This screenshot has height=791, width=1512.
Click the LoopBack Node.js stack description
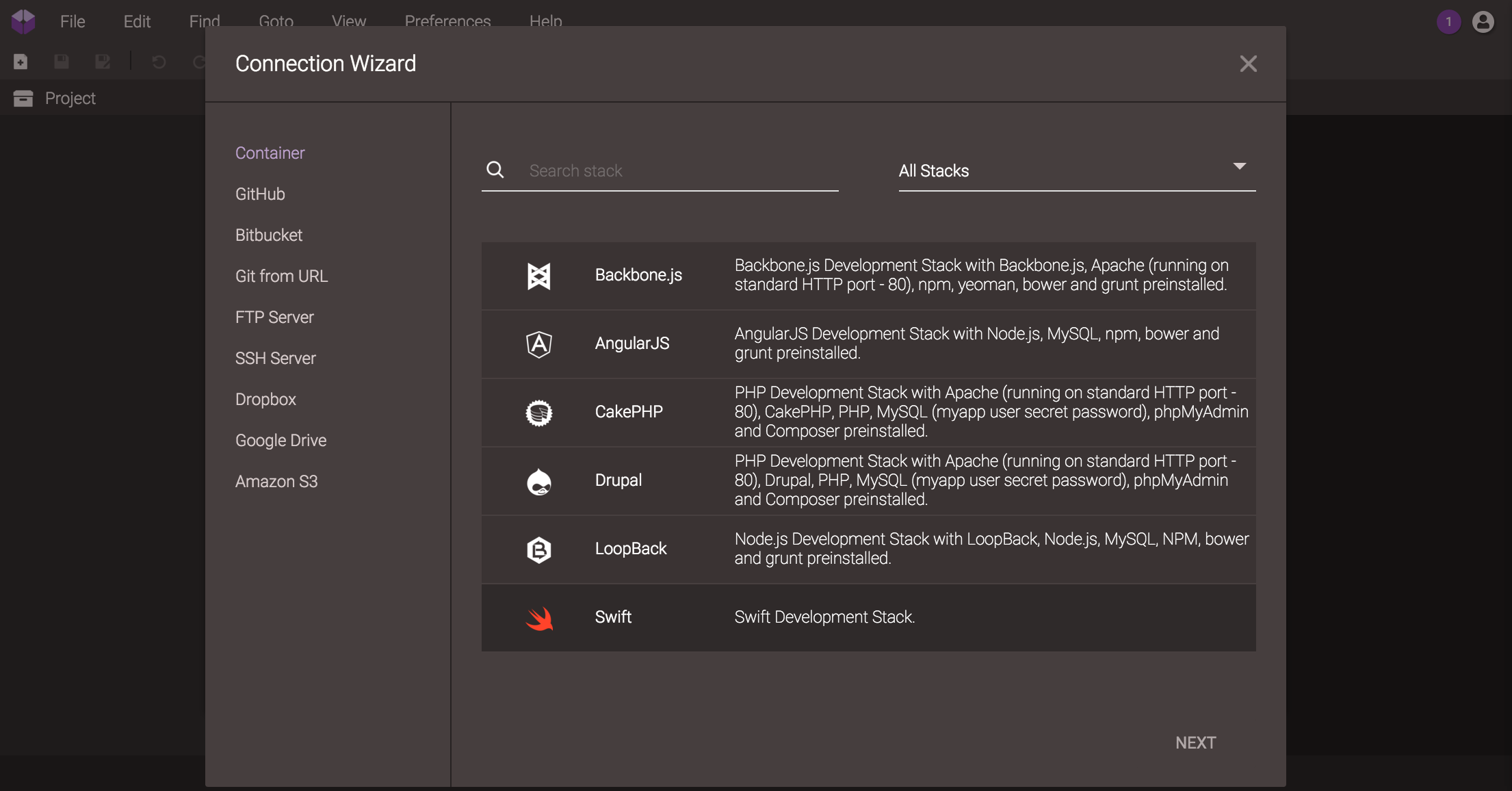click(x=992, y=548)
